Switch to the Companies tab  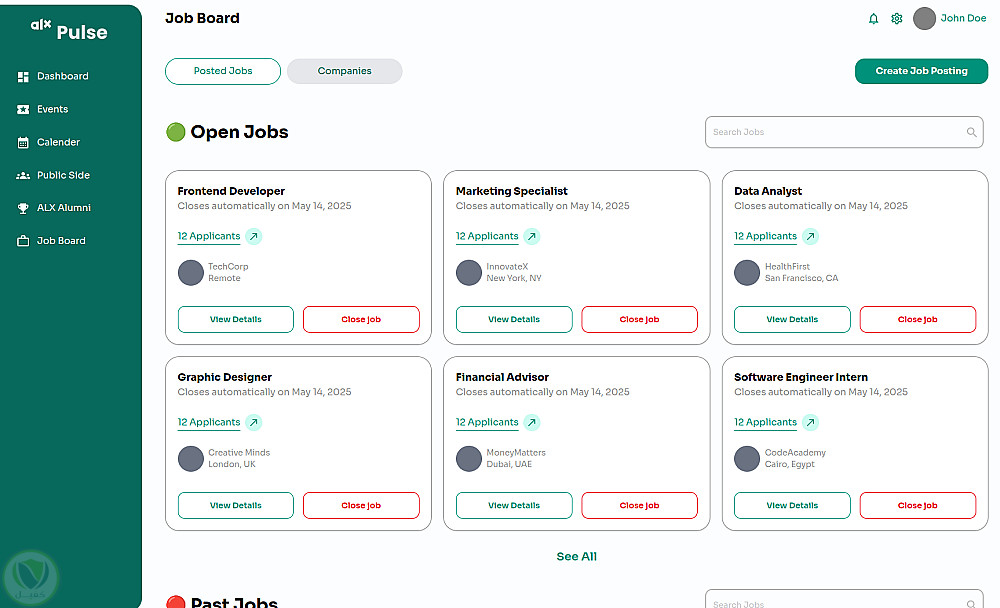[344, 71]
